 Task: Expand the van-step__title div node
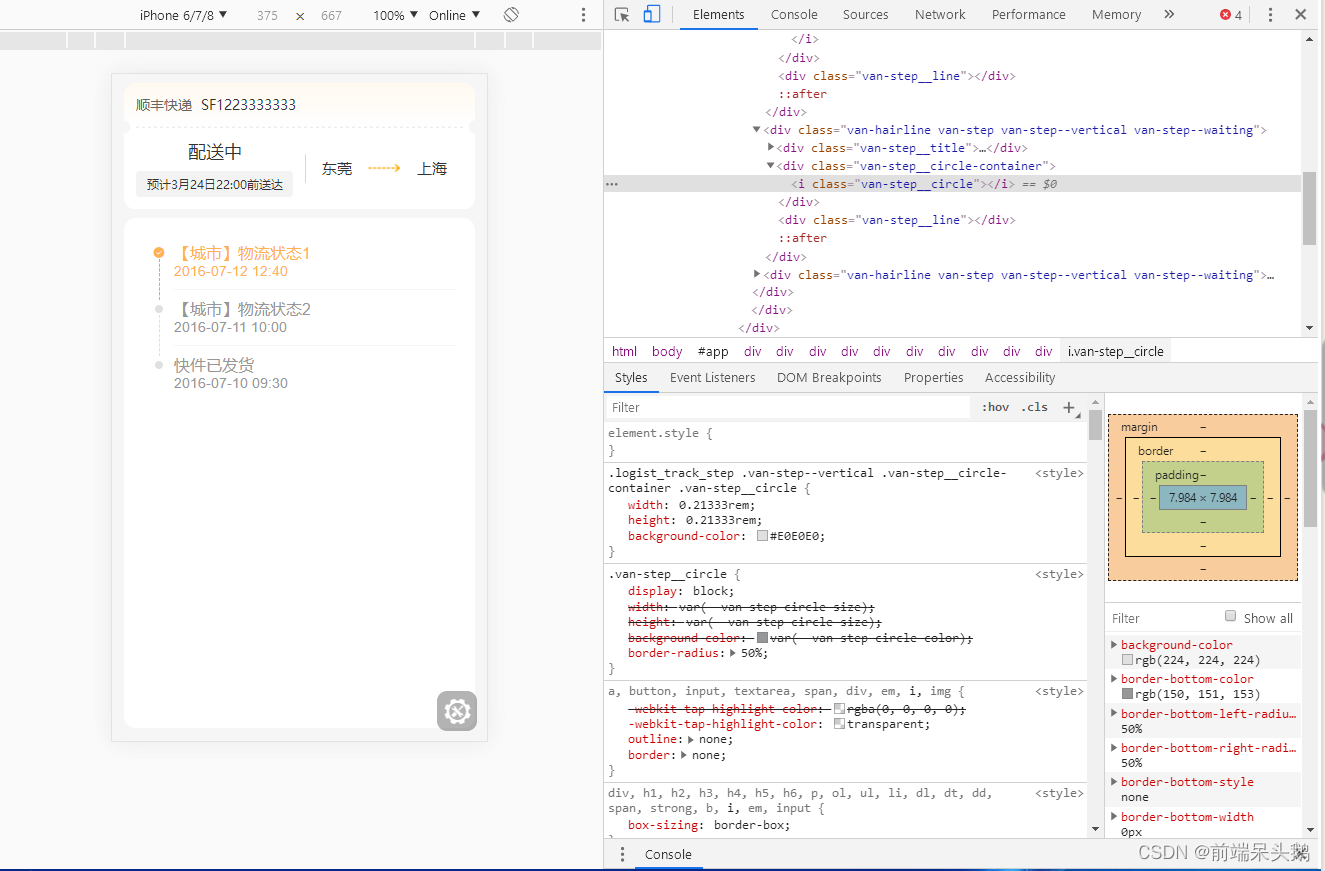click(771, 148)
